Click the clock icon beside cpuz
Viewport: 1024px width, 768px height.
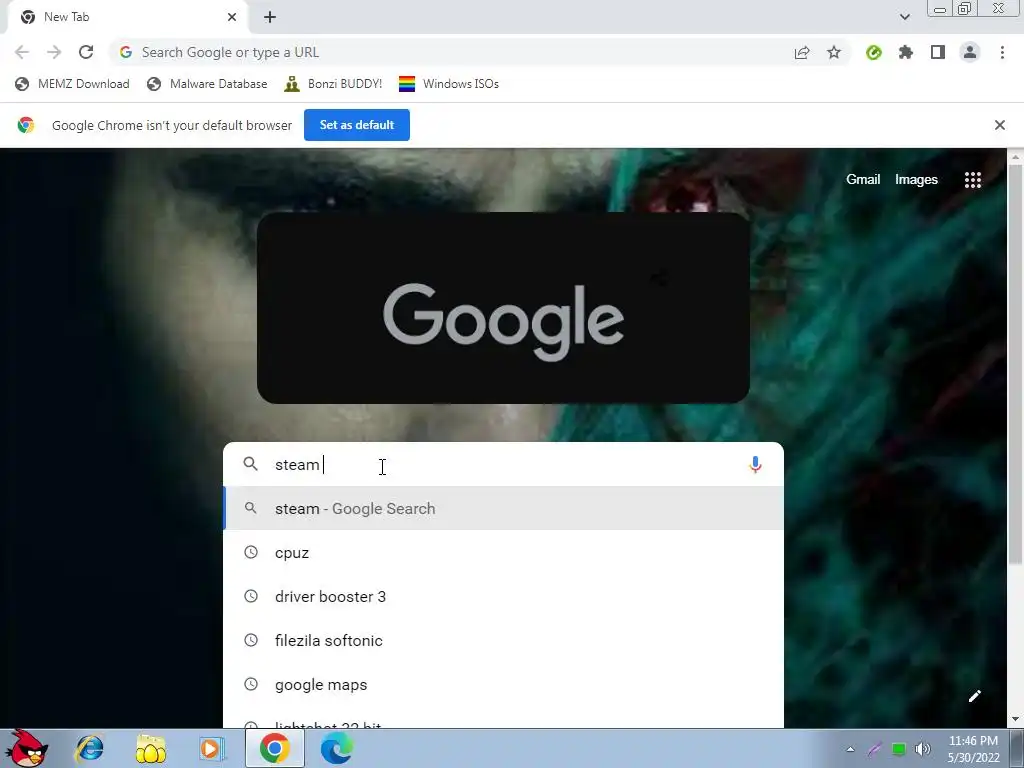[251, 552]
